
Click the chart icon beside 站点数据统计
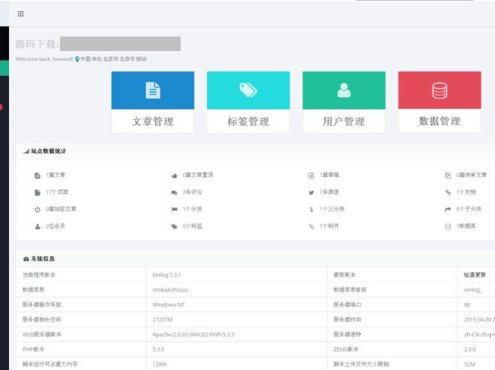click(x=26, y=151)
